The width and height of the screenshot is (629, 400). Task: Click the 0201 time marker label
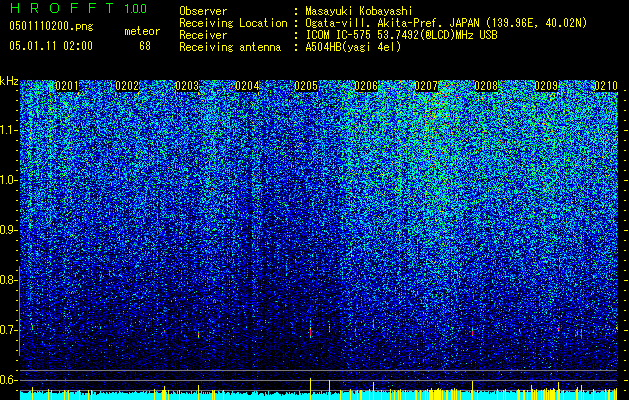click(x=67, y=86)
